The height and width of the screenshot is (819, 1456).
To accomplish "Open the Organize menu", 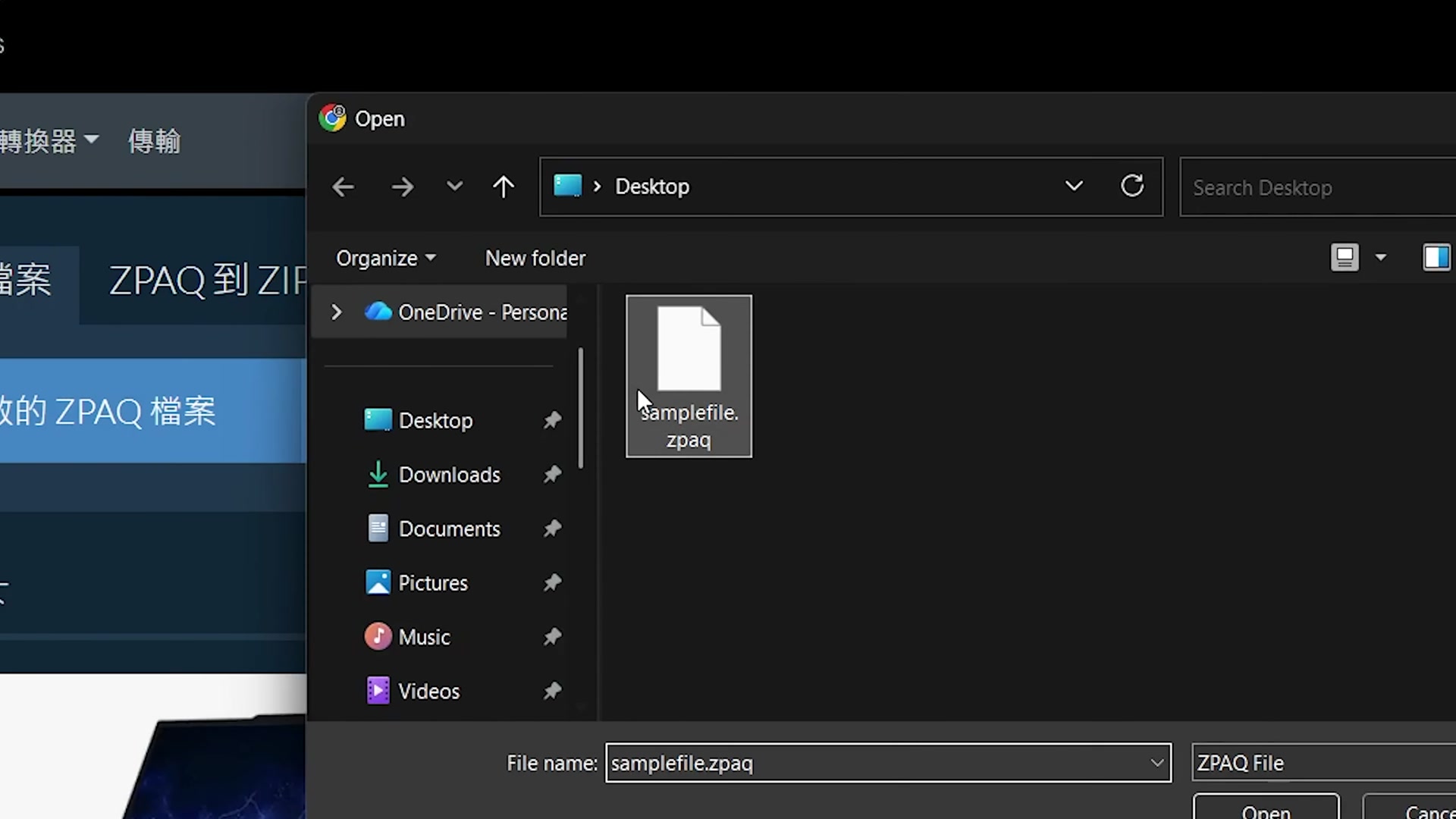I will (x=385, y=258).
